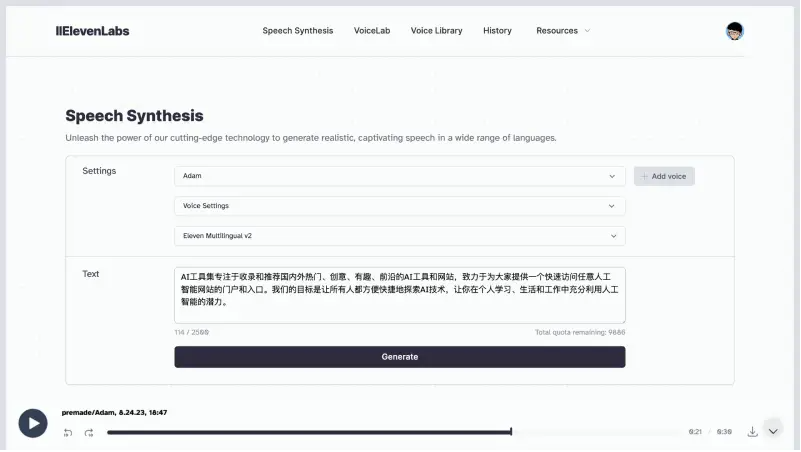The height and width of the screenshot is (452, 801).
Task: Navigate to Voice Library
Action: [436, 31]
